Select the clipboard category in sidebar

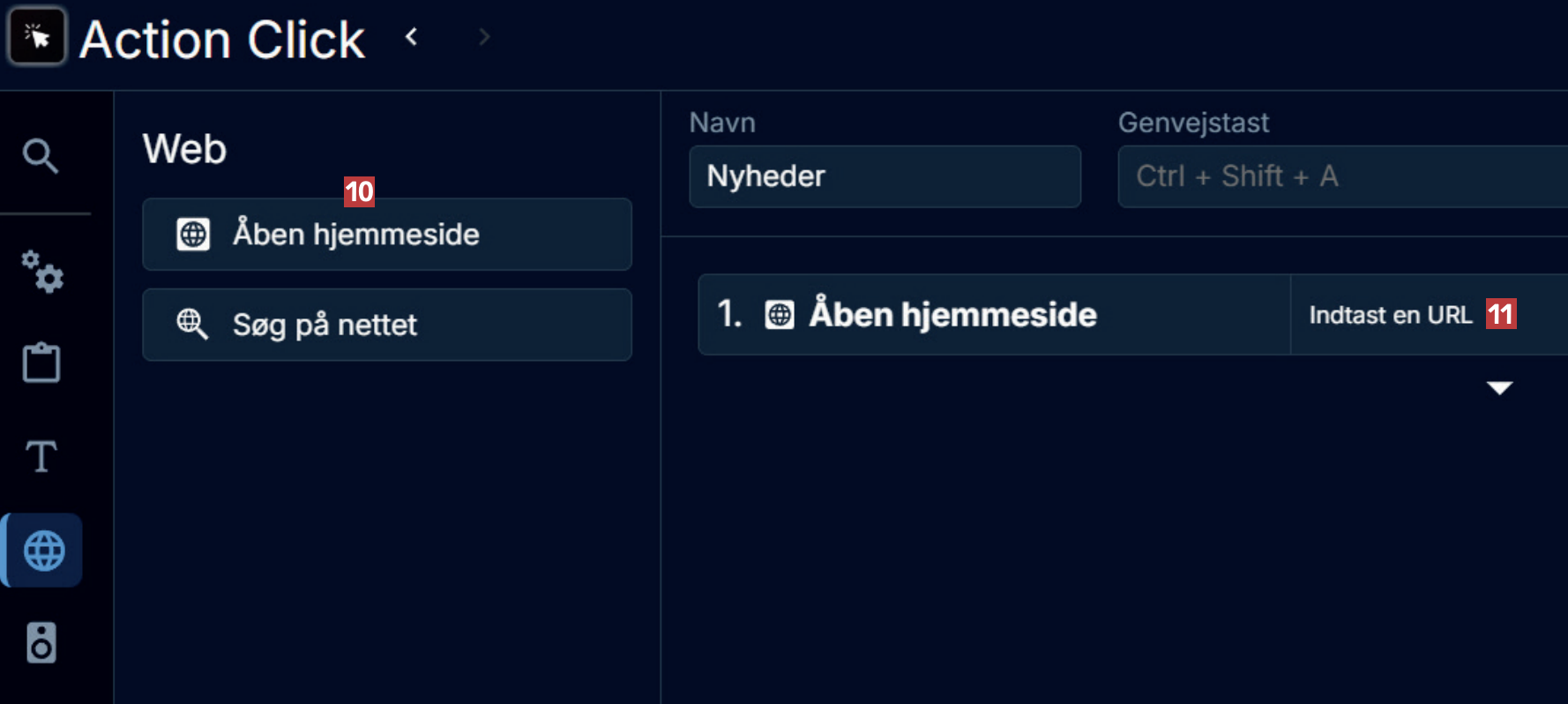pyautogui.click(x=41, y=363)
